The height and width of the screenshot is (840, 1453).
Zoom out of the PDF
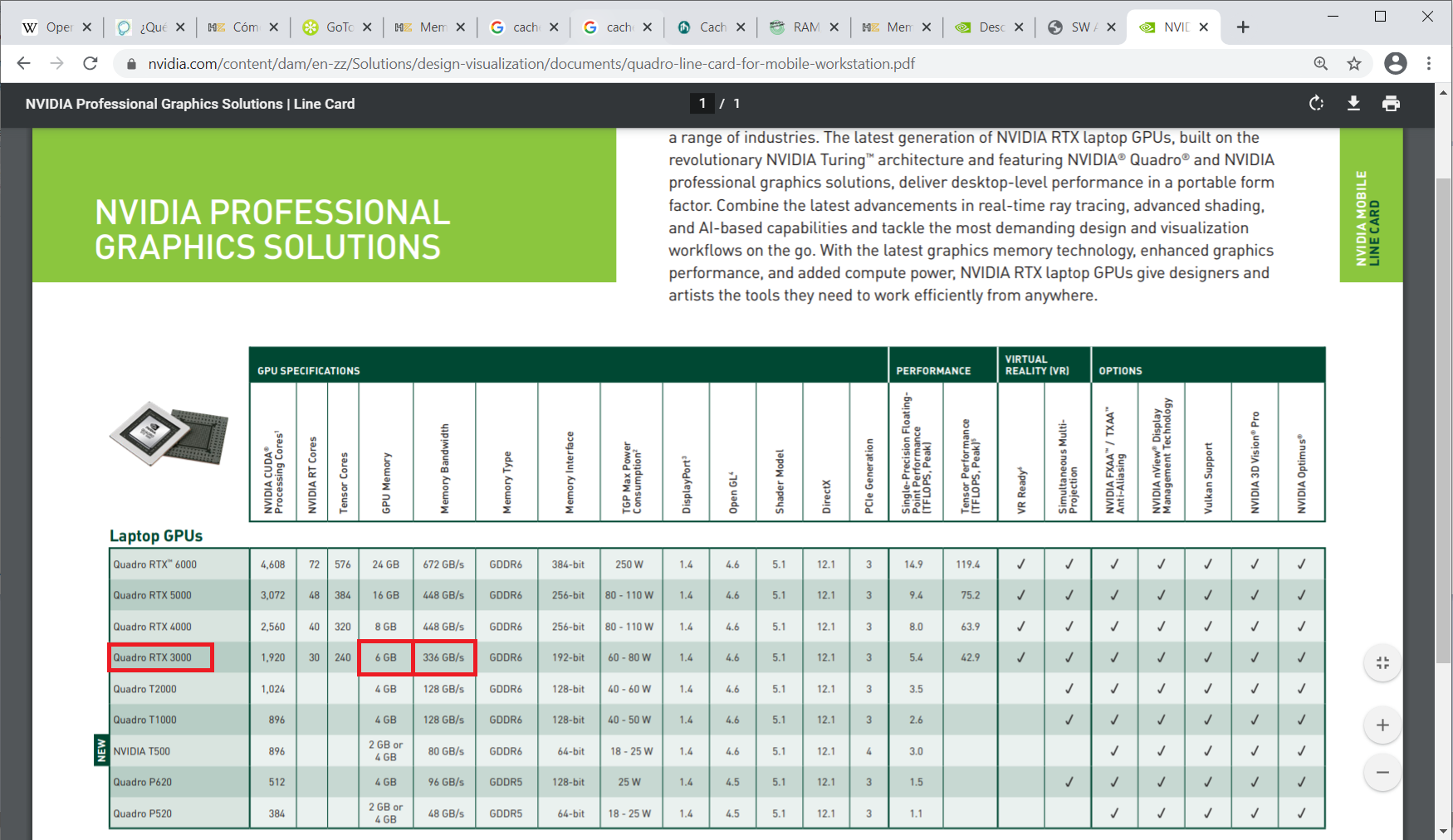(x=1382, y=773)
